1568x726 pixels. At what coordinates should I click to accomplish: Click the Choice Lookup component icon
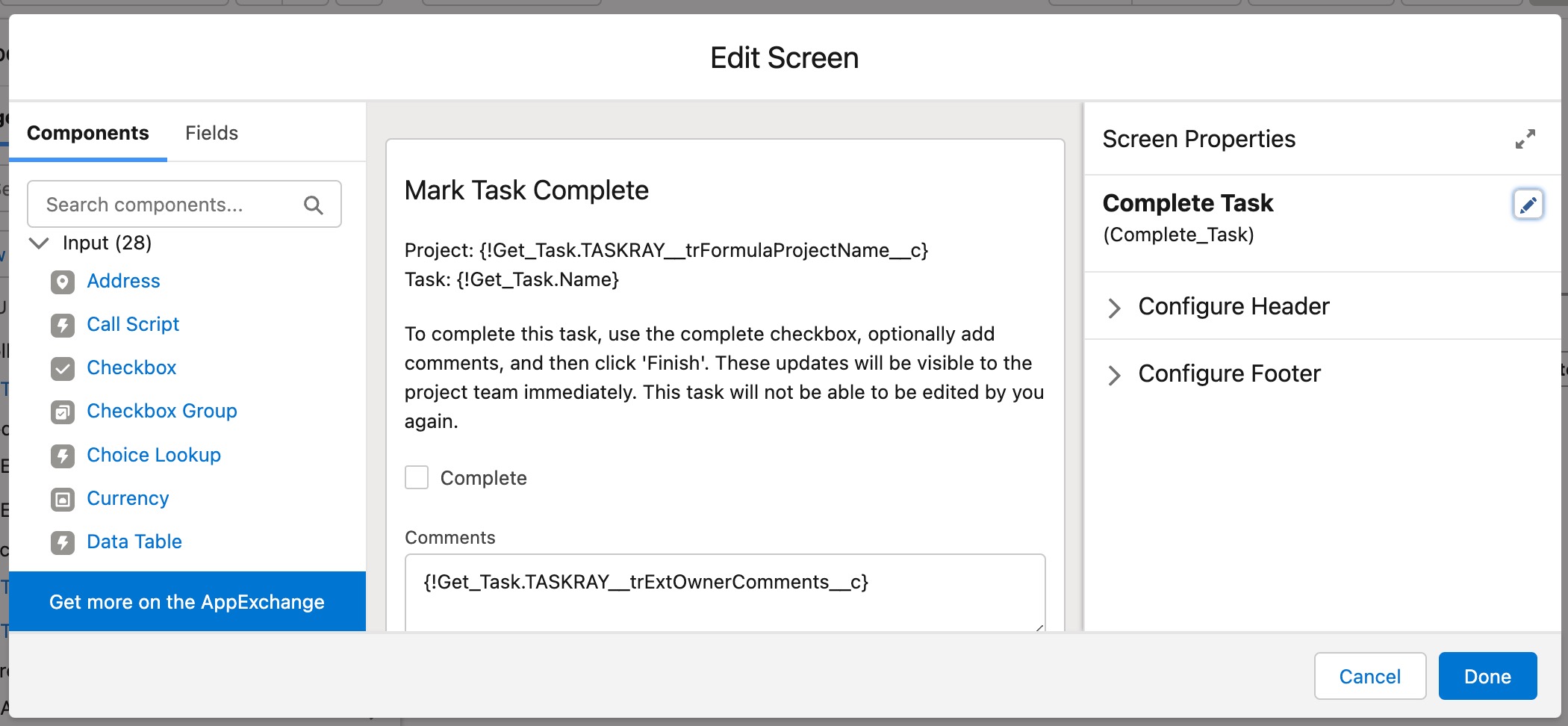point(63,456)
